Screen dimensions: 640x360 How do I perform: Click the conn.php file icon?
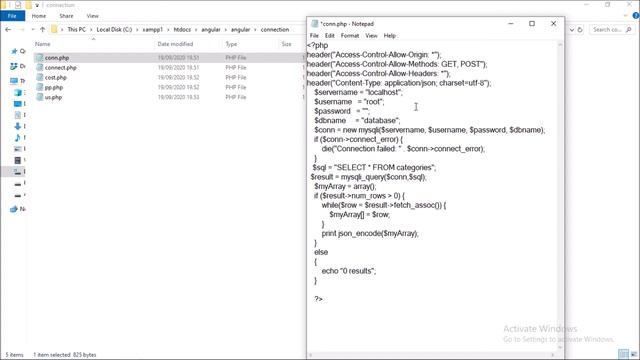point(40,58)
